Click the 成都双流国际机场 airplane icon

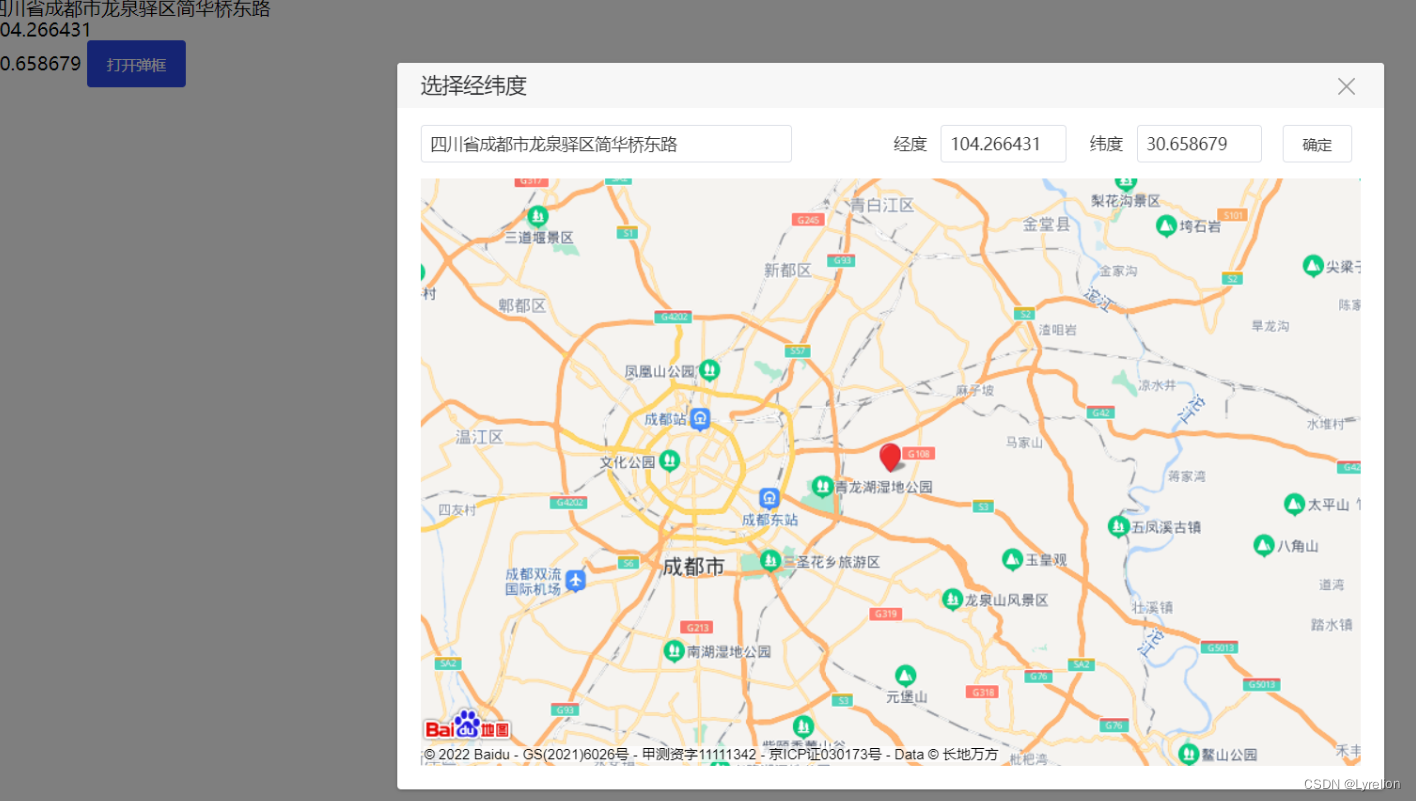coord(575,580)
